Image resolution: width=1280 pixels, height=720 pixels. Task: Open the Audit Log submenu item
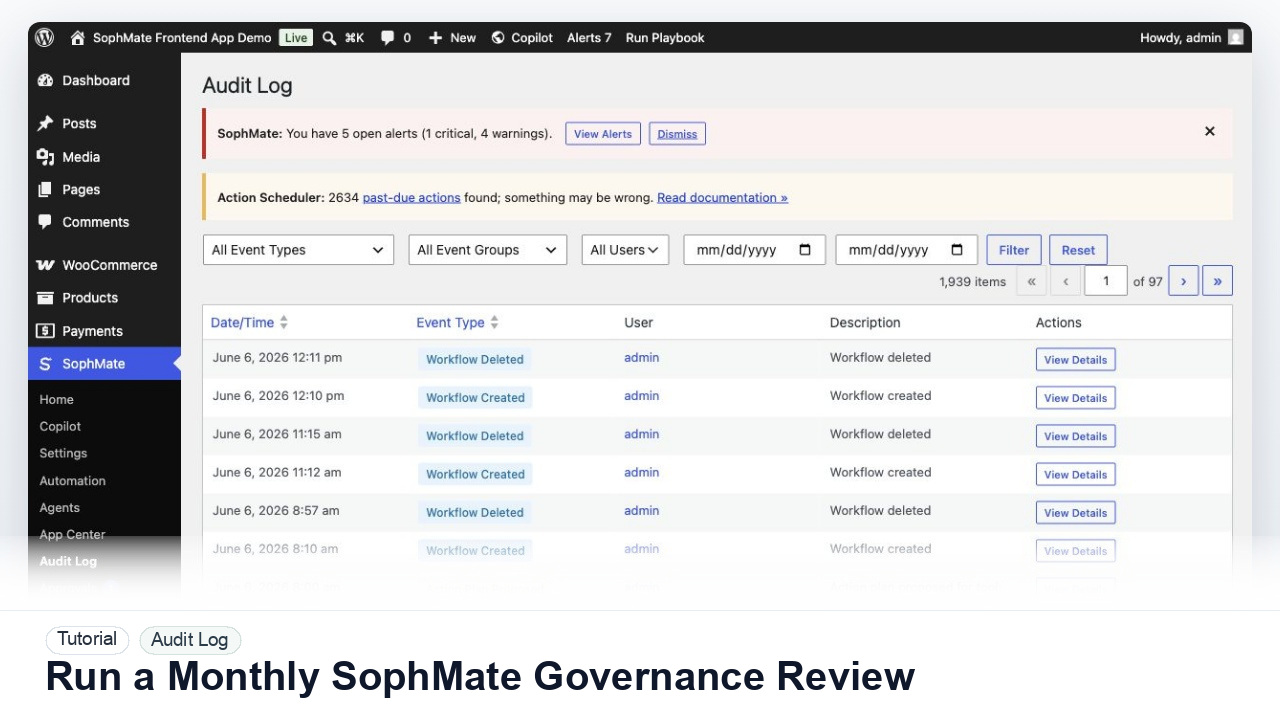68,562
